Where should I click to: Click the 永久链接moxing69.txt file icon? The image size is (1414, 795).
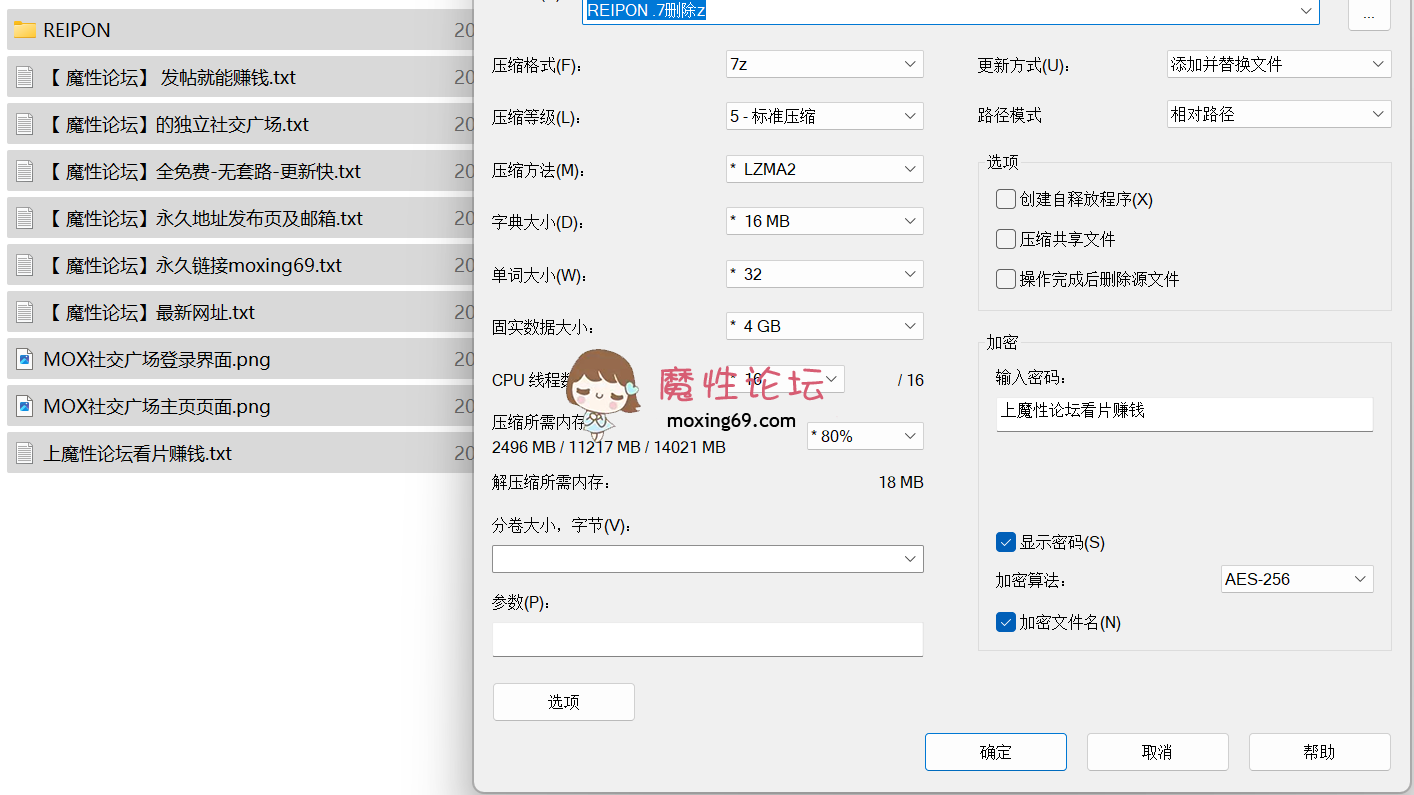[24, 265]
